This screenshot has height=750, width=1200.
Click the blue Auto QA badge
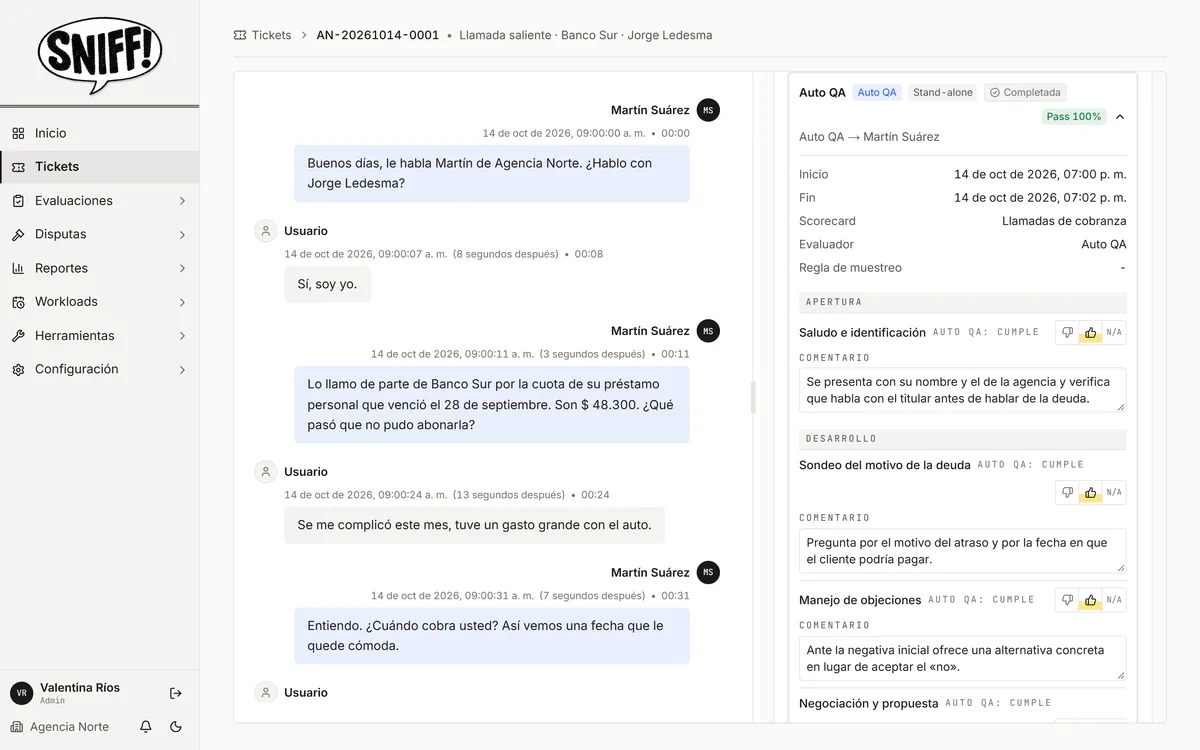point(877,92)
